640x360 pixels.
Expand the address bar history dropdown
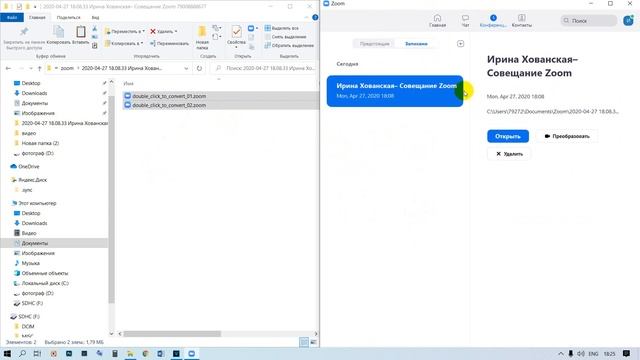186,68
